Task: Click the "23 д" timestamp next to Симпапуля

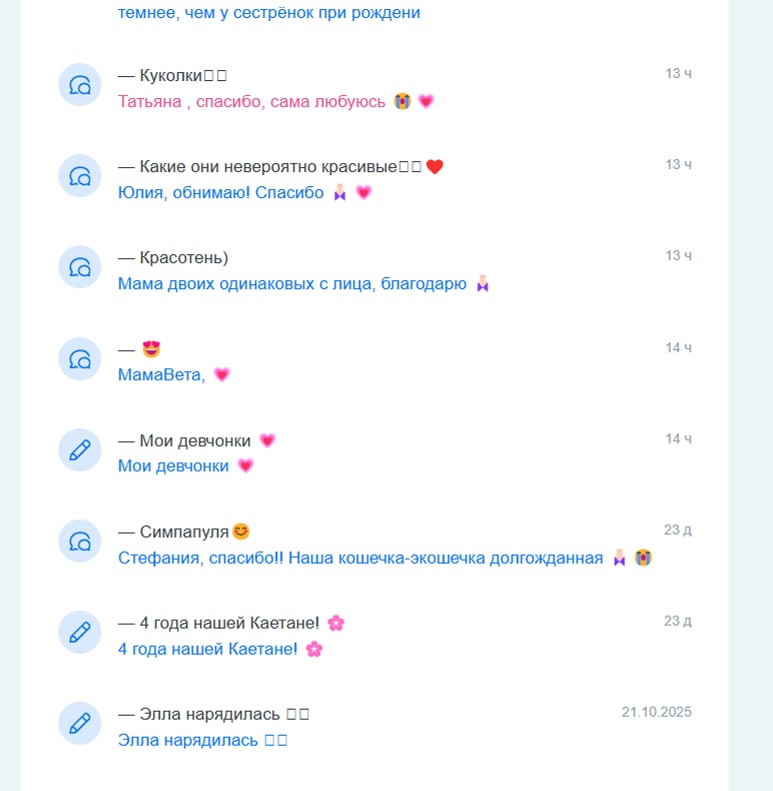Action: (678, 530)
